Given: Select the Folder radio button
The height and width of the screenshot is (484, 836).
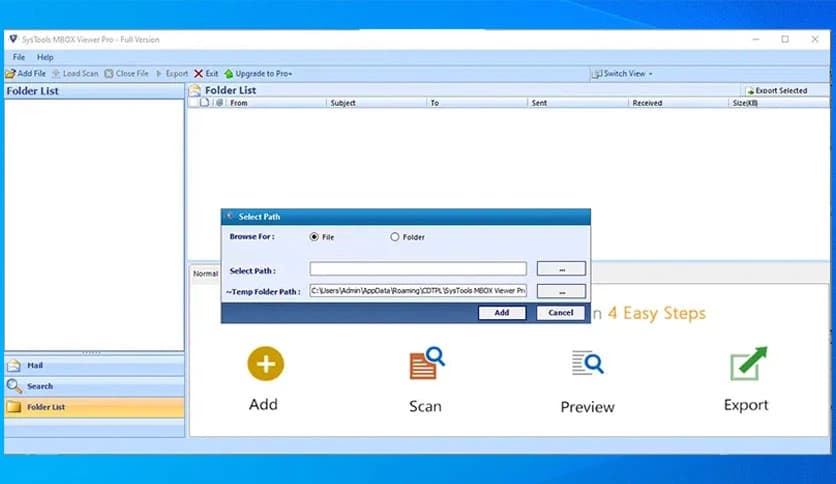Looking at the screenshot, I should [x=395, y=237].
